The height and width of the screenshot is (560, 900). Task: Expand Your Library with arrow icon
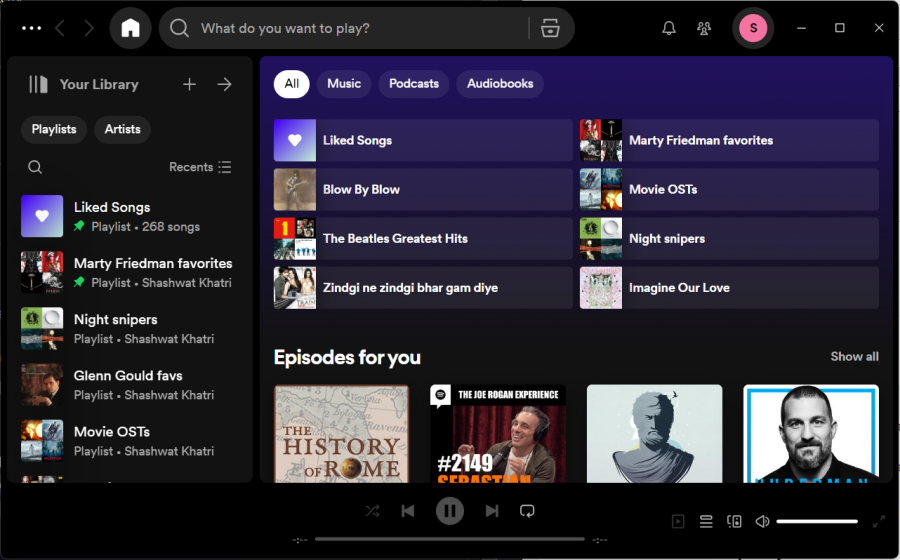(x=224, y=85)
